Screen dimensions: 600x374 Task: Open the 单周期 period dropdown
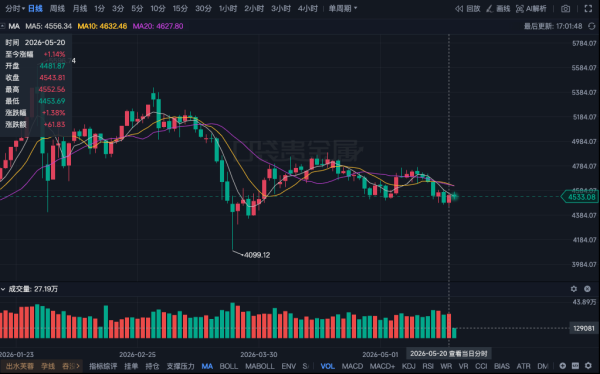[x=342, y=8]
